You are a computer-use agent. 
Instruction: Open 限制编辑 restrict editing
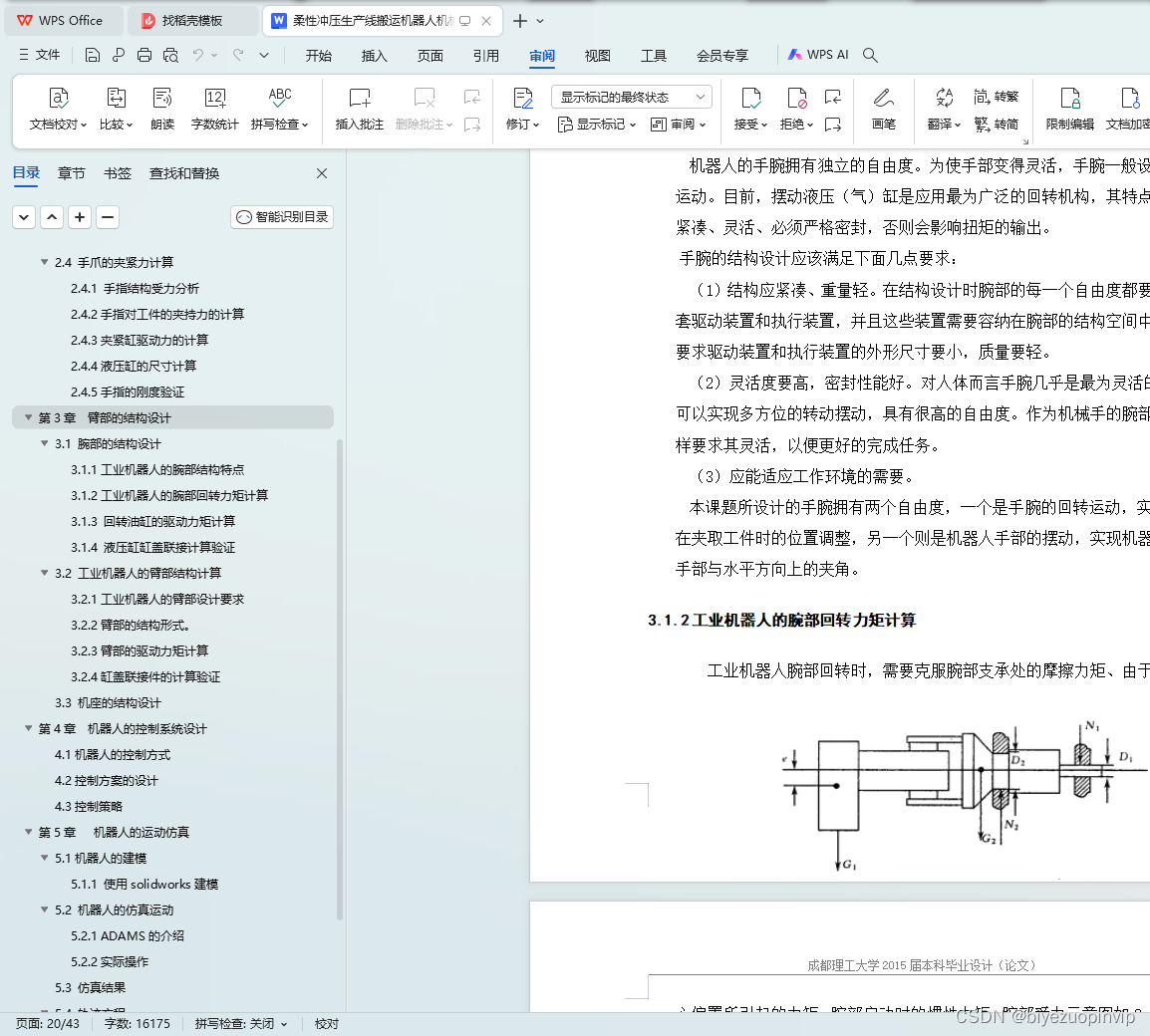click(1069, 109)
